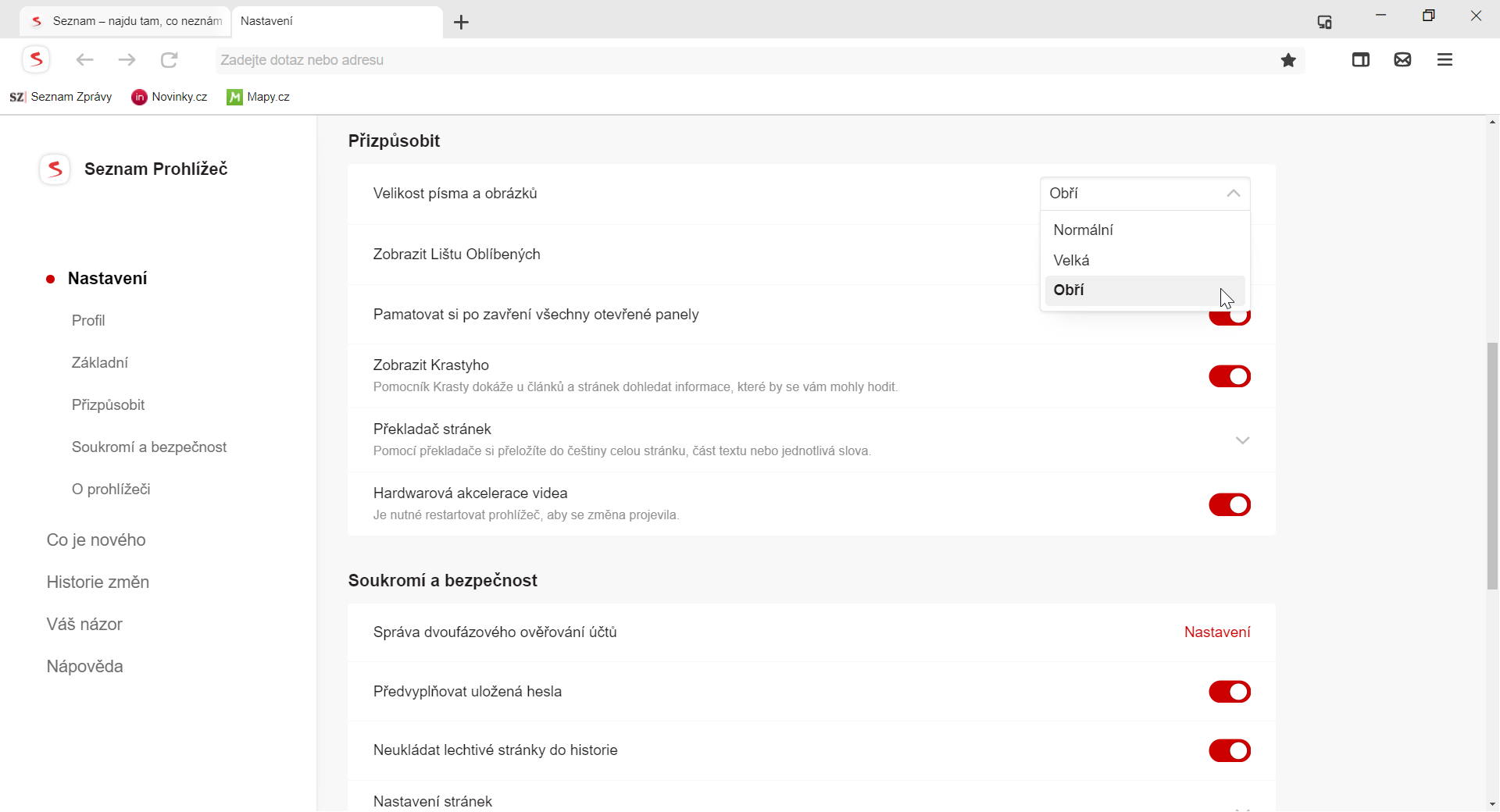Toggle Hardwarová akcelerace videa switch

pos(1230,505)
